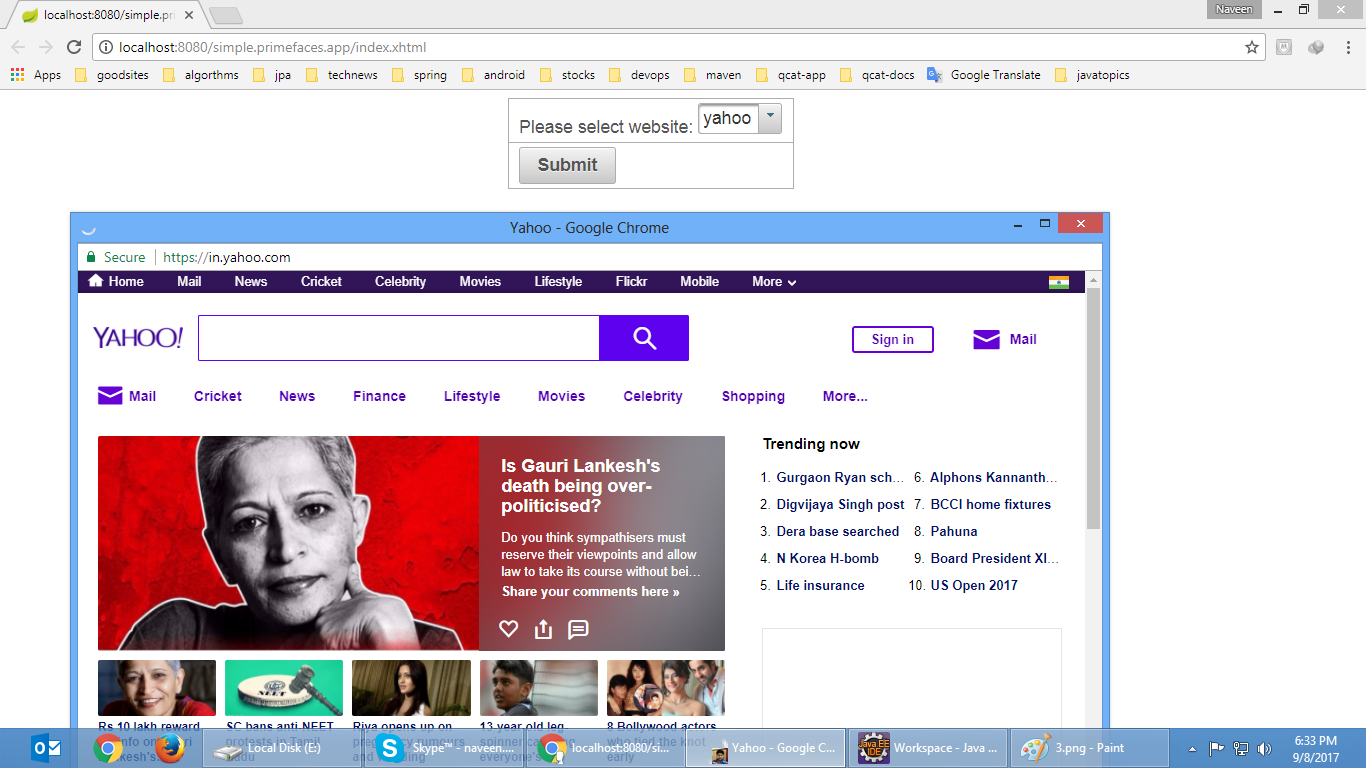Open the Mail envelope icon beside Sign in
This screenshot has width=1366, height=768.
pyautogui.click(x=986, y=340)
